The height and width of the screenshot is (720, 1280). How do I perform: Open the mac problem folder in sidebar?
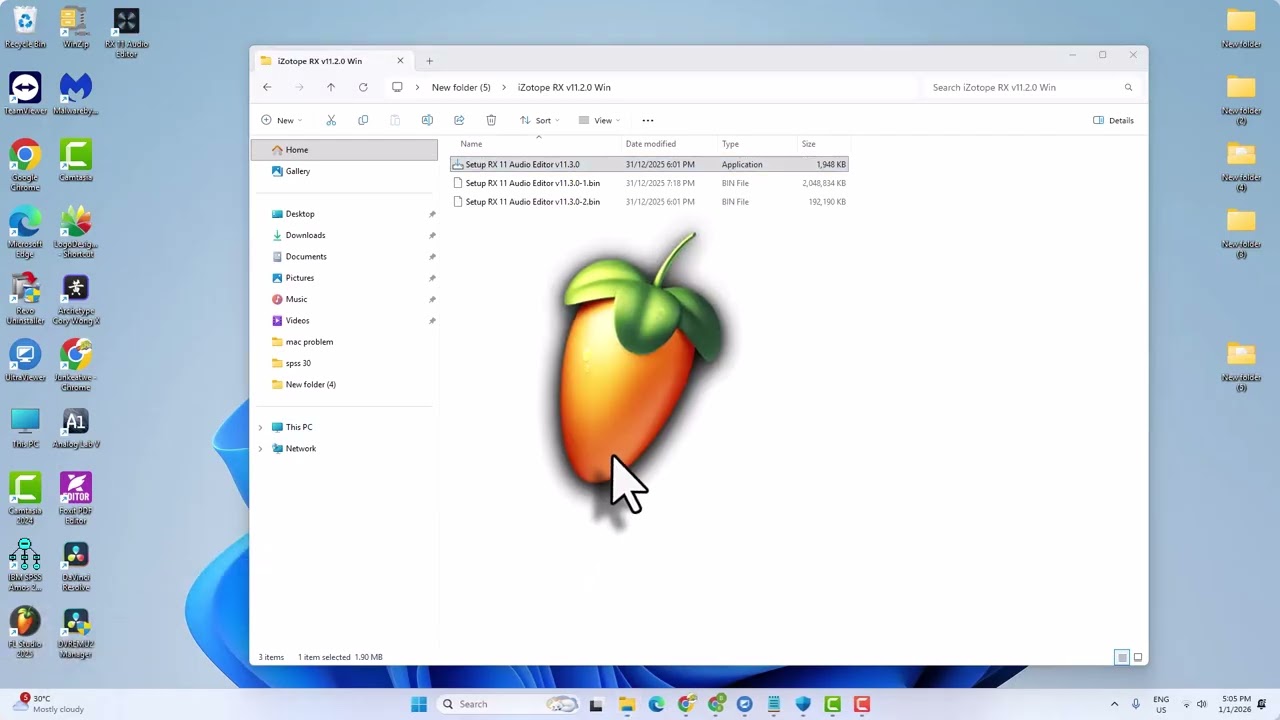point(344,342)
